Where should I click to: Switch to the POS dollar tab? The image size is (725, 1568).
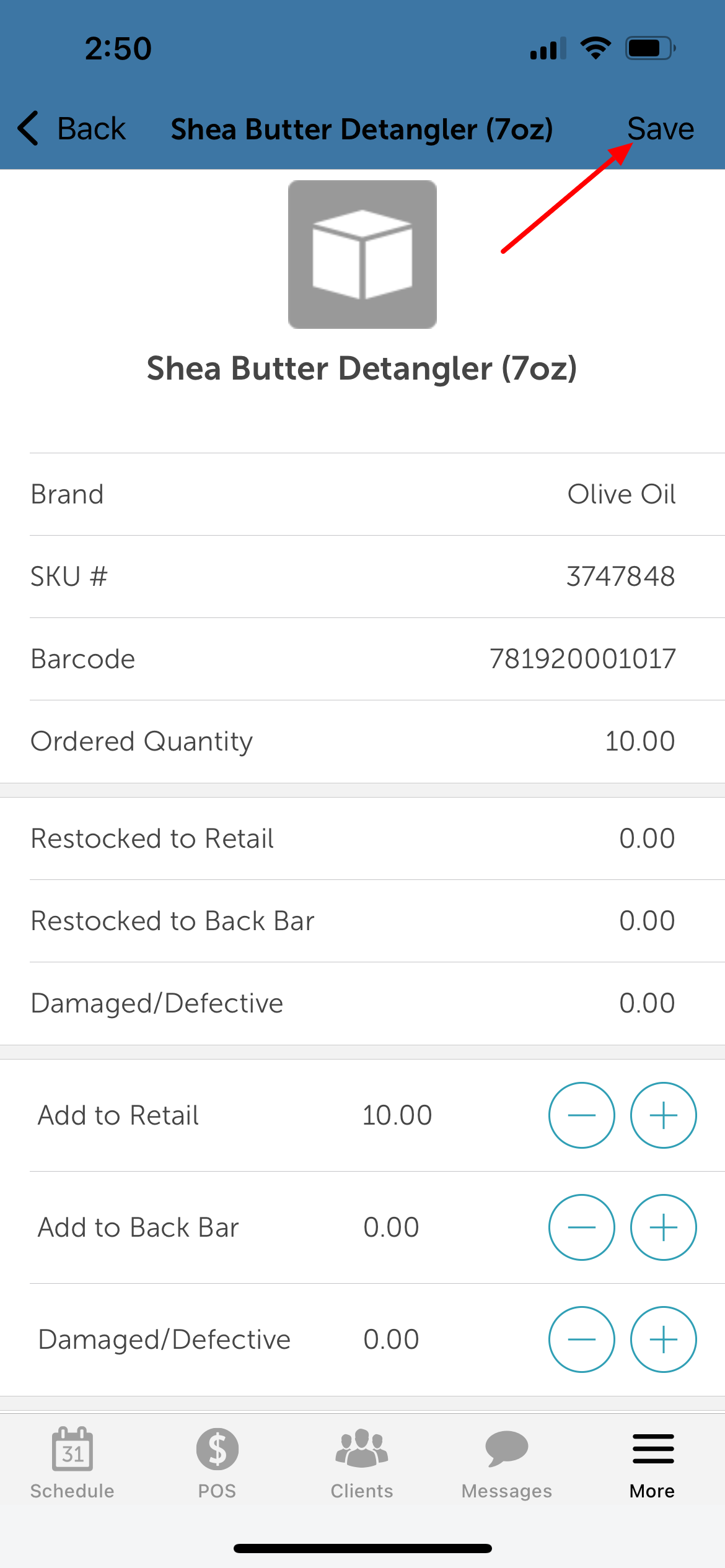coord(217,1463)
